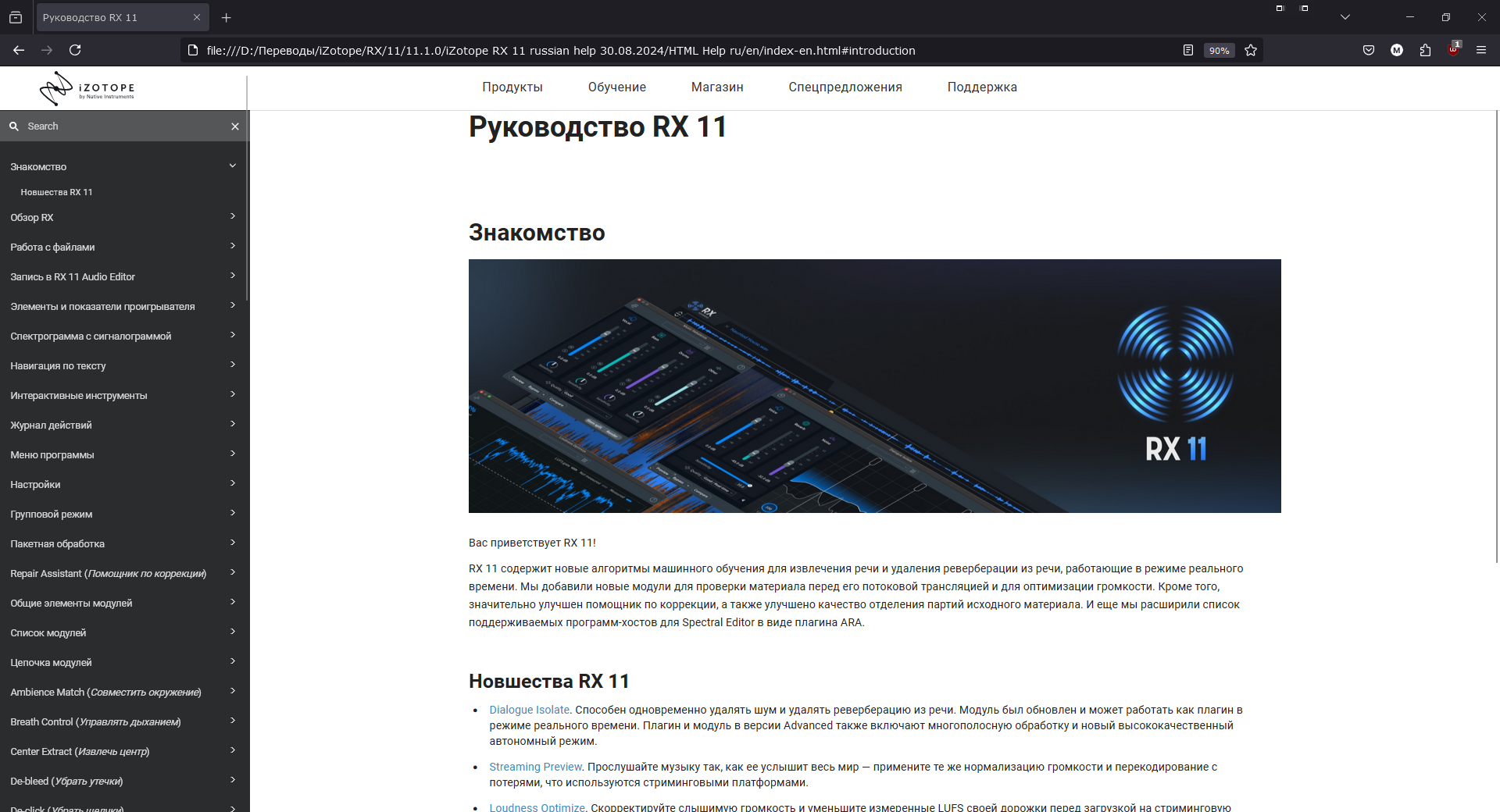Open the account icon labeled M
The image size is (1500, 812).
pos(1397,50)
